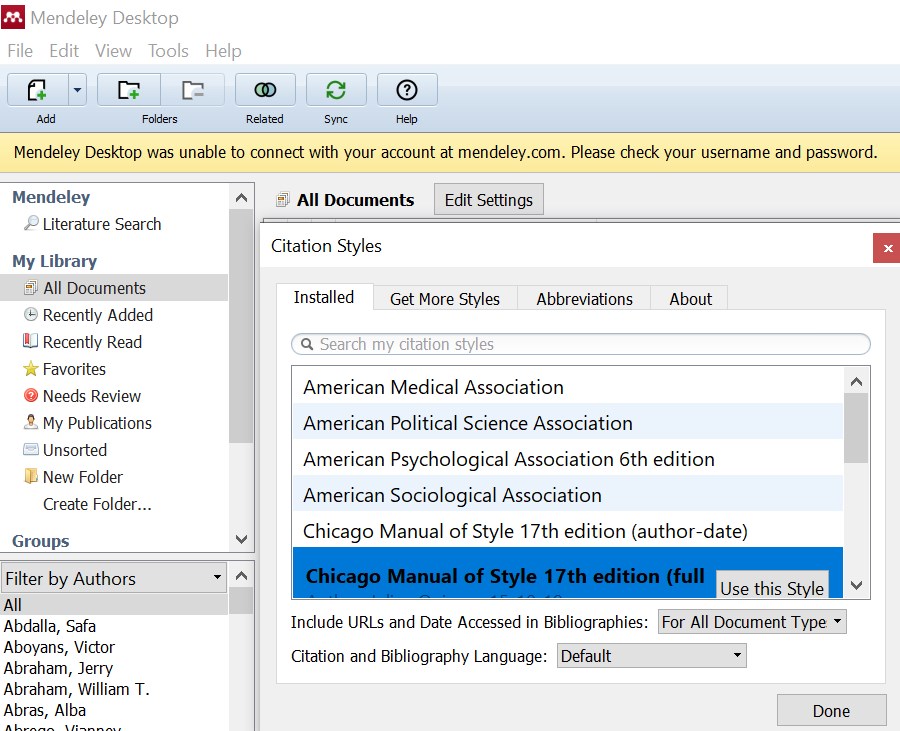Sync the library with the Sync icon
The width and height of the screenshot is (900, 731).
tap(336, 90)
